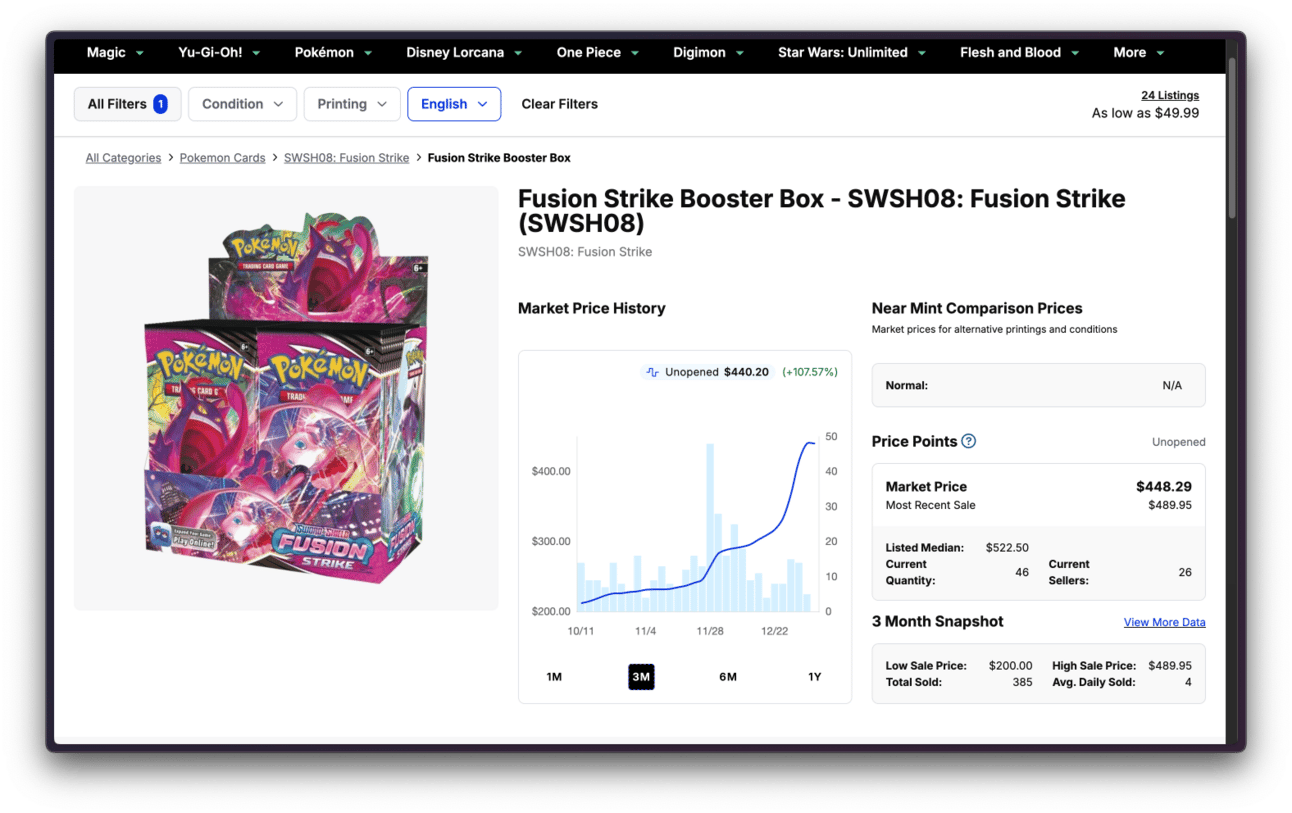
Task: Click the Listed Median value $522.50
Action: tap(1007, 548)
